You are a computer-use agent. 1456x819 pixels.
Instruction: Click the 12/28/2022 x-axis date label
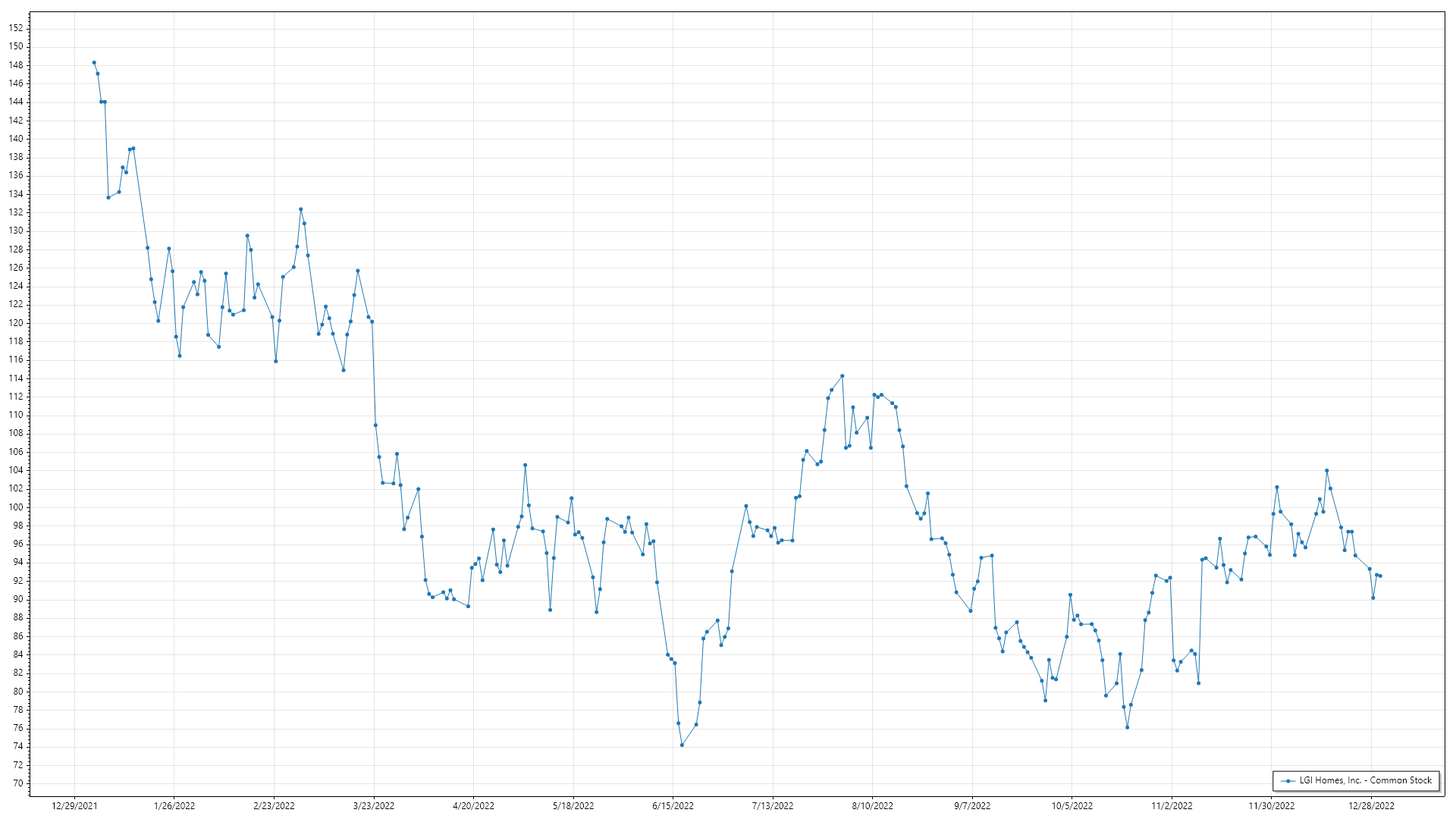coord(1371,806)
